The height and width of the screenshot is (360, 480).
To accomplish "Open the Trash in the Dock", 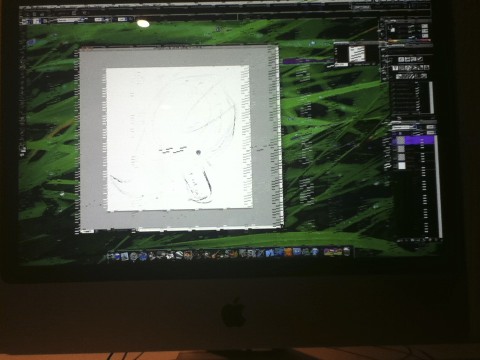I will [346, 252].
